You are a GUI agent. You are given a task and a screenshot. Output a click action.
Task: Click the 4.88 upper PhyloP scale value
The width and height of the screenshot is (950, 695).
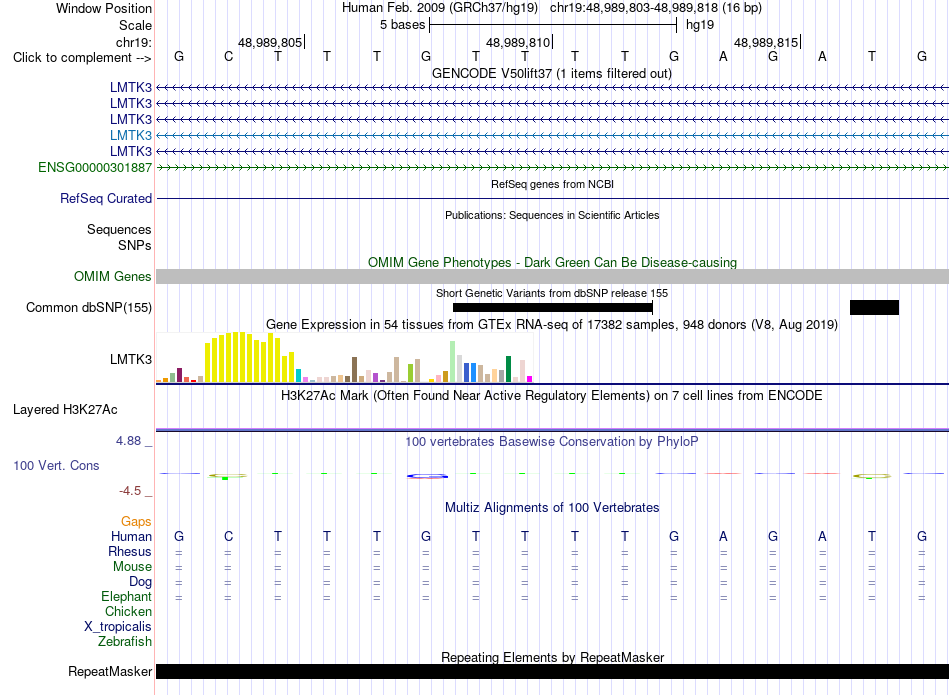[x=128, y=441]
